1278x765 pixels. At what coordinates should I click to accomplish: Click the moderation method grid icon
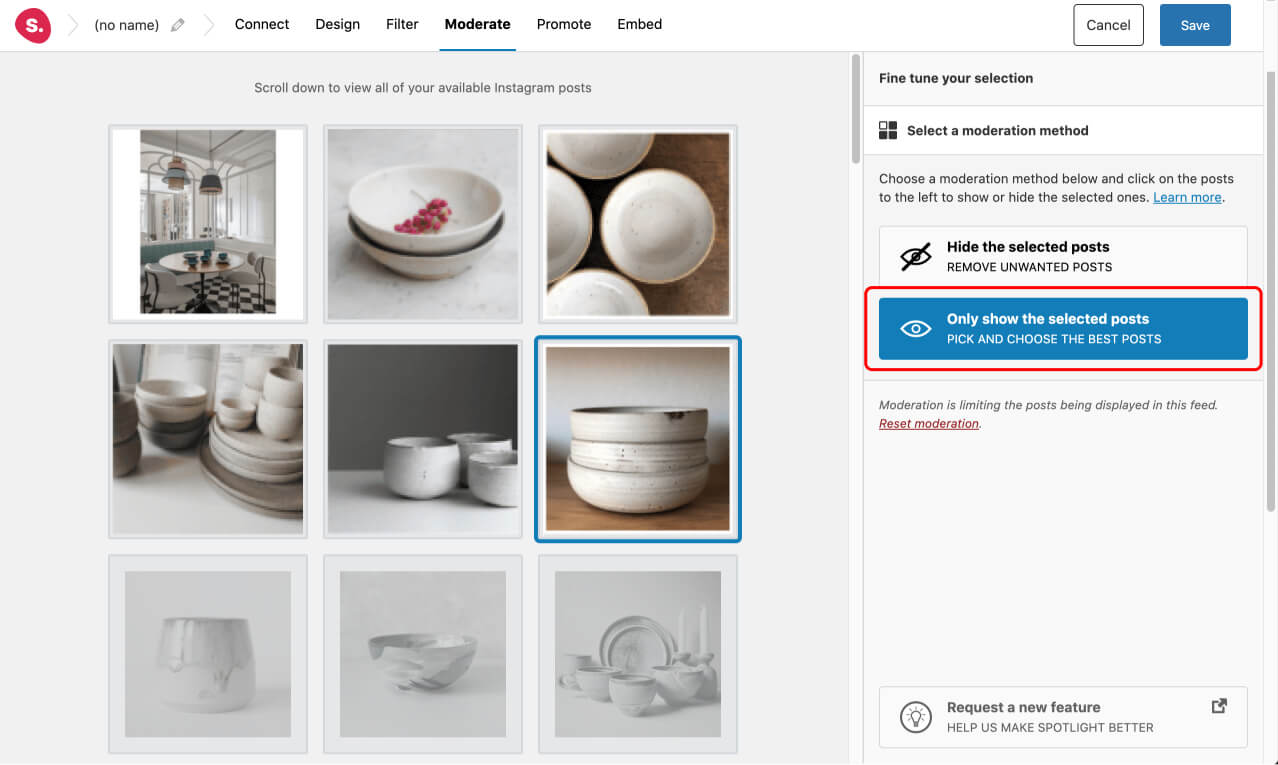(888, 130)
